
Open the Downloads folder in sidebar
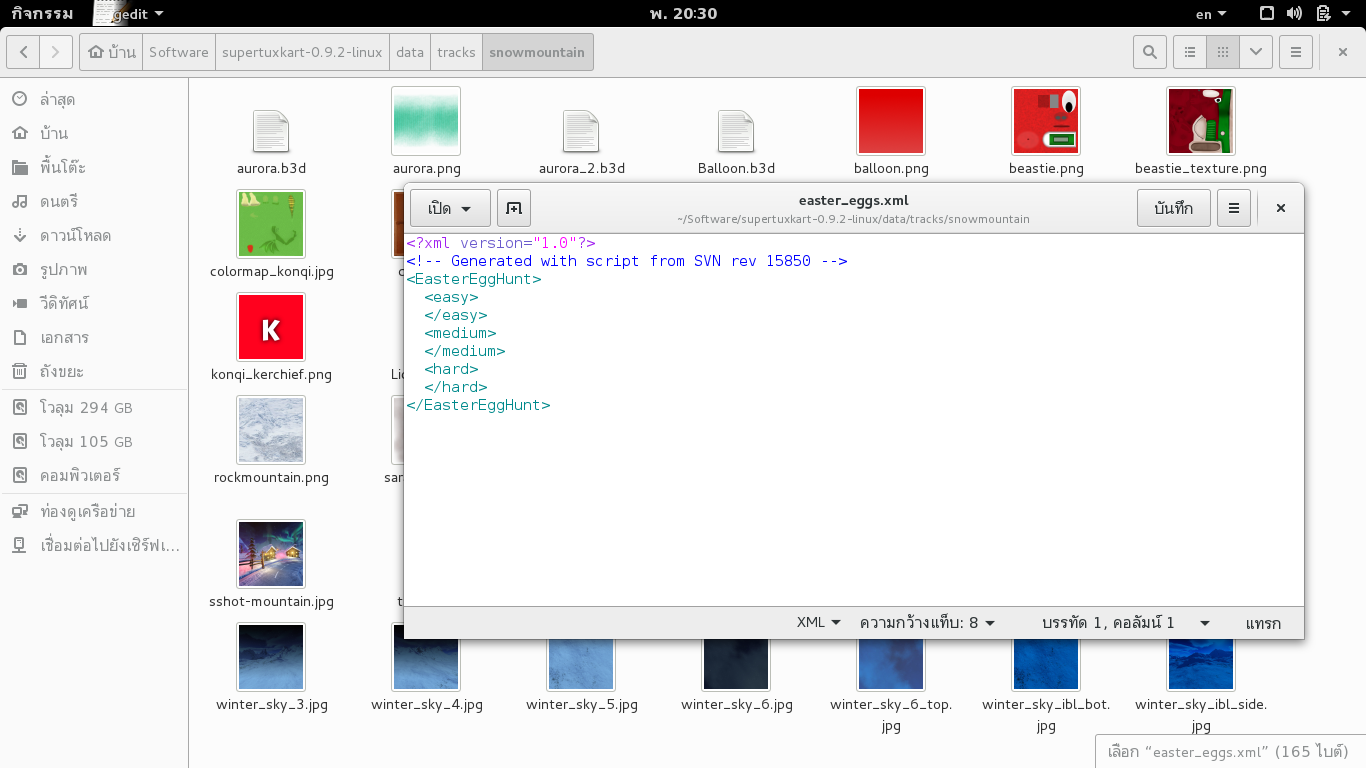tap(75, 236)
